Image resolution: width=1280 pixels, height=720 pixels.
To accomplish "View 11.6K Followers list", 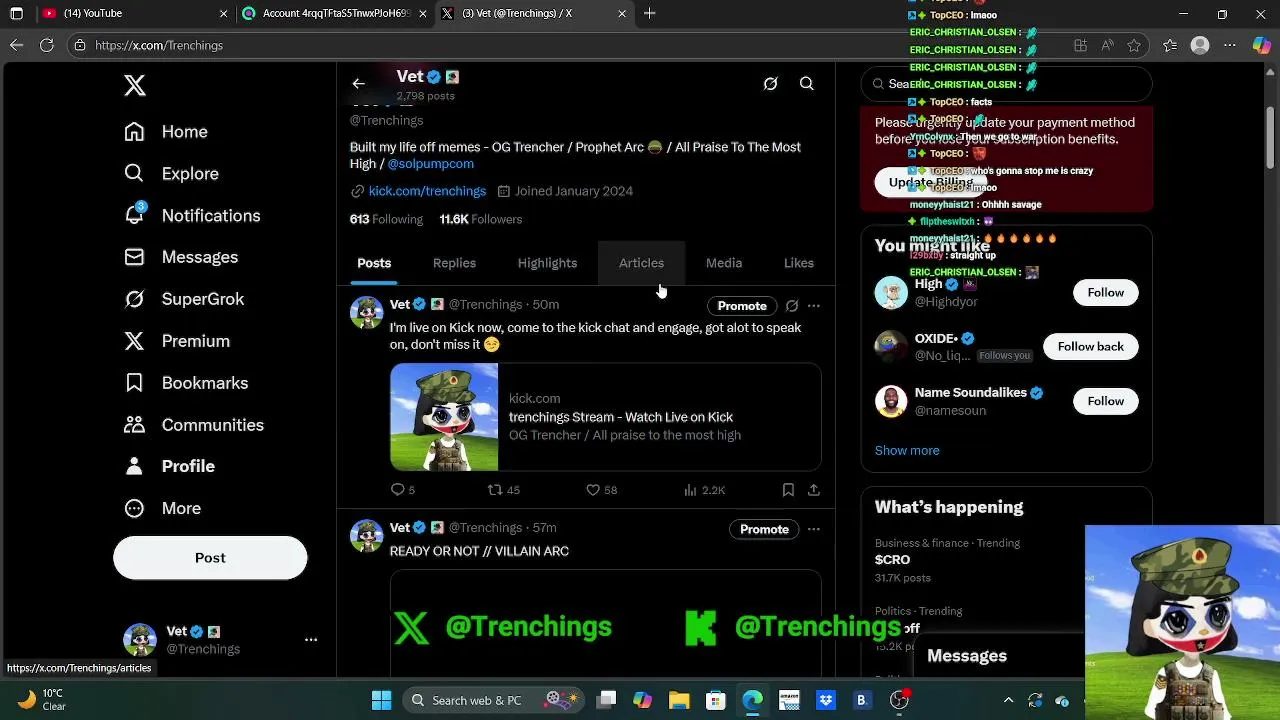I will click(x=481, y=219).
